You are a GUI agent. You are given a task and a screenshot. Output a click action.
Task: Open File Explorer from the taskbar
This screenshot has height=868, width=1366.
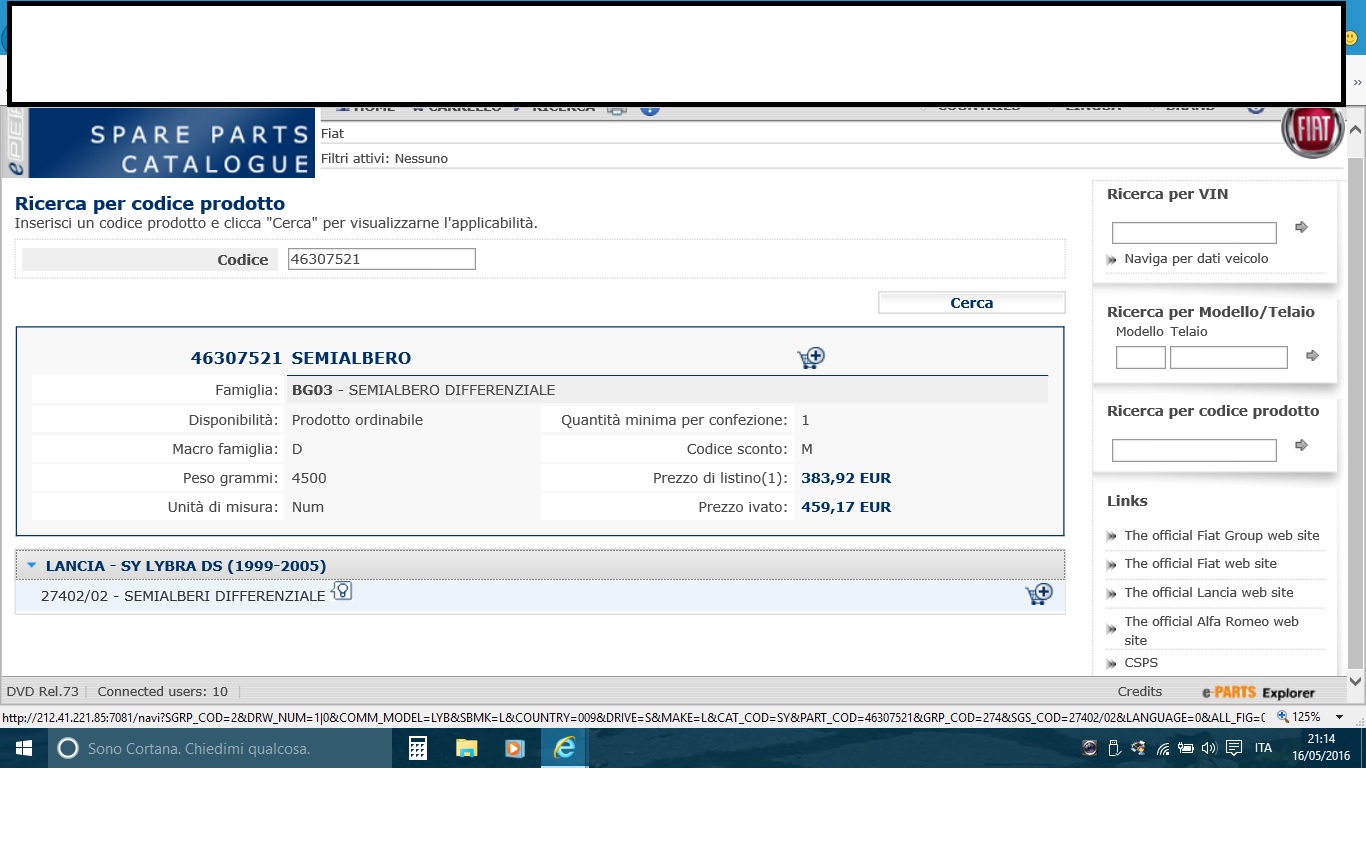click(467, 748)
